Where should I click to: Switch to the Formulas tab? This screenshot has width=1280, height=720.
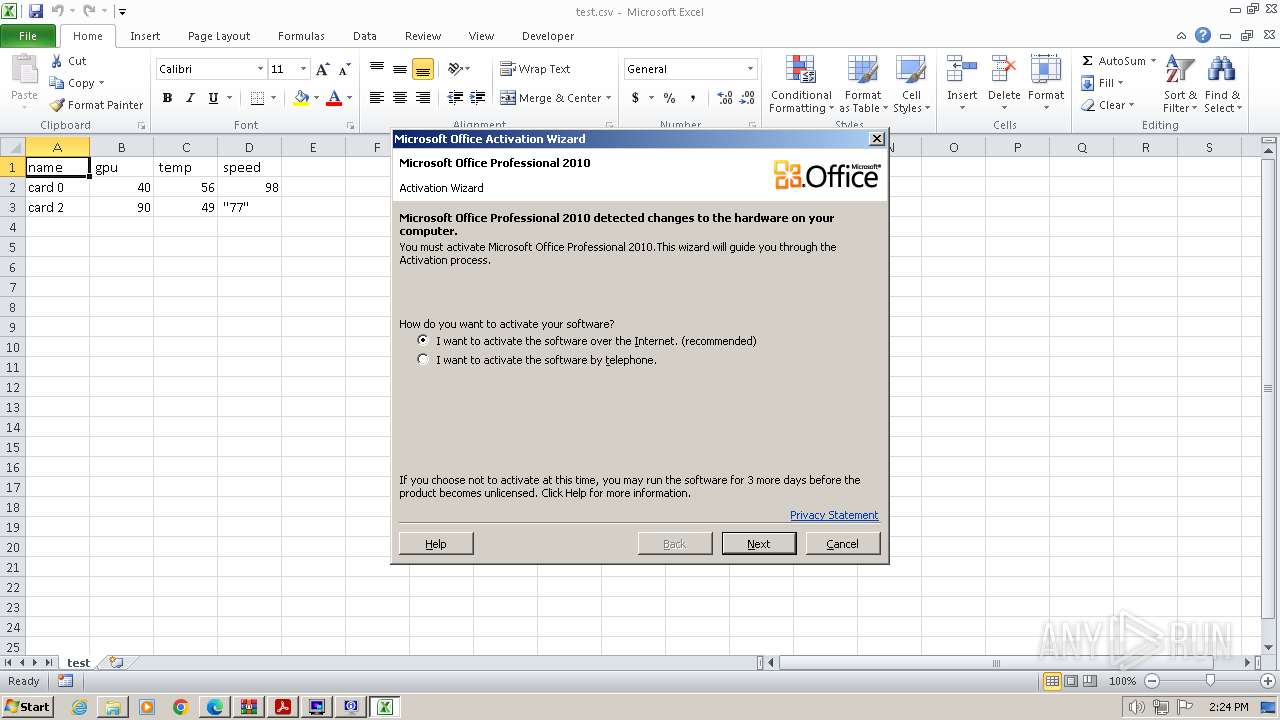tap(301, 36)
